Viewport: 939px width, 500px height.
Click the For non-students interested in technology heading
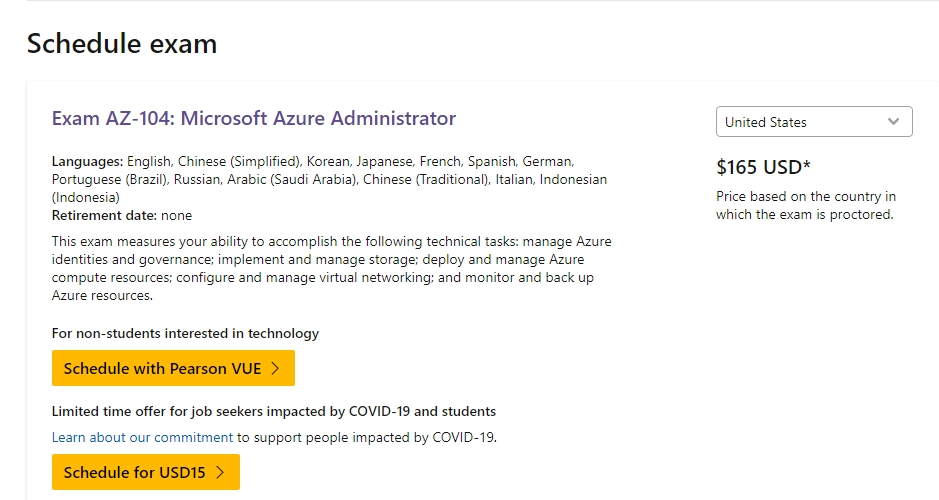pyautogui.click(x=185, y=333)
